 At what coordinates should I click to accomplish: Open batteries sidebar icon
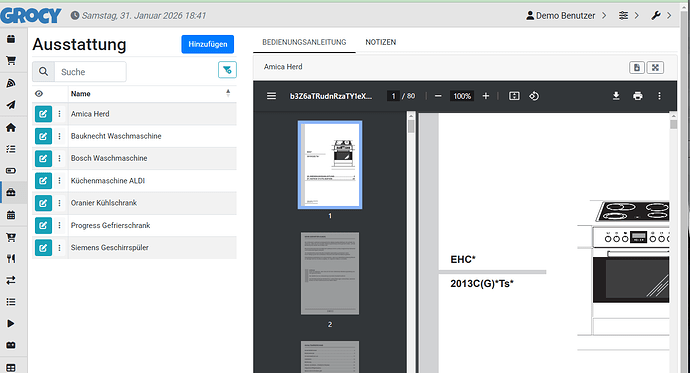point(11,171)
